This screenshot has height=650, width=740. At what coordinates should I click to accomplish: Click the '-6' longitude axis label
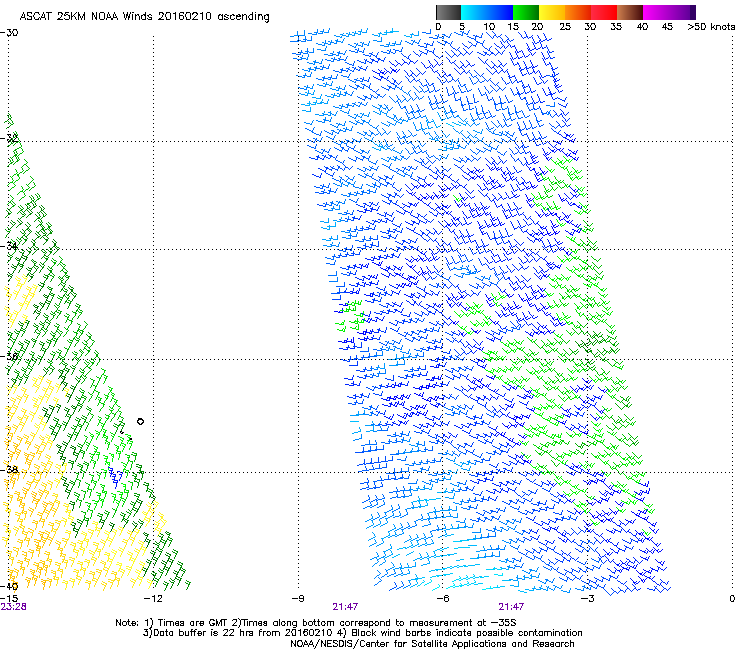[443, 598]
